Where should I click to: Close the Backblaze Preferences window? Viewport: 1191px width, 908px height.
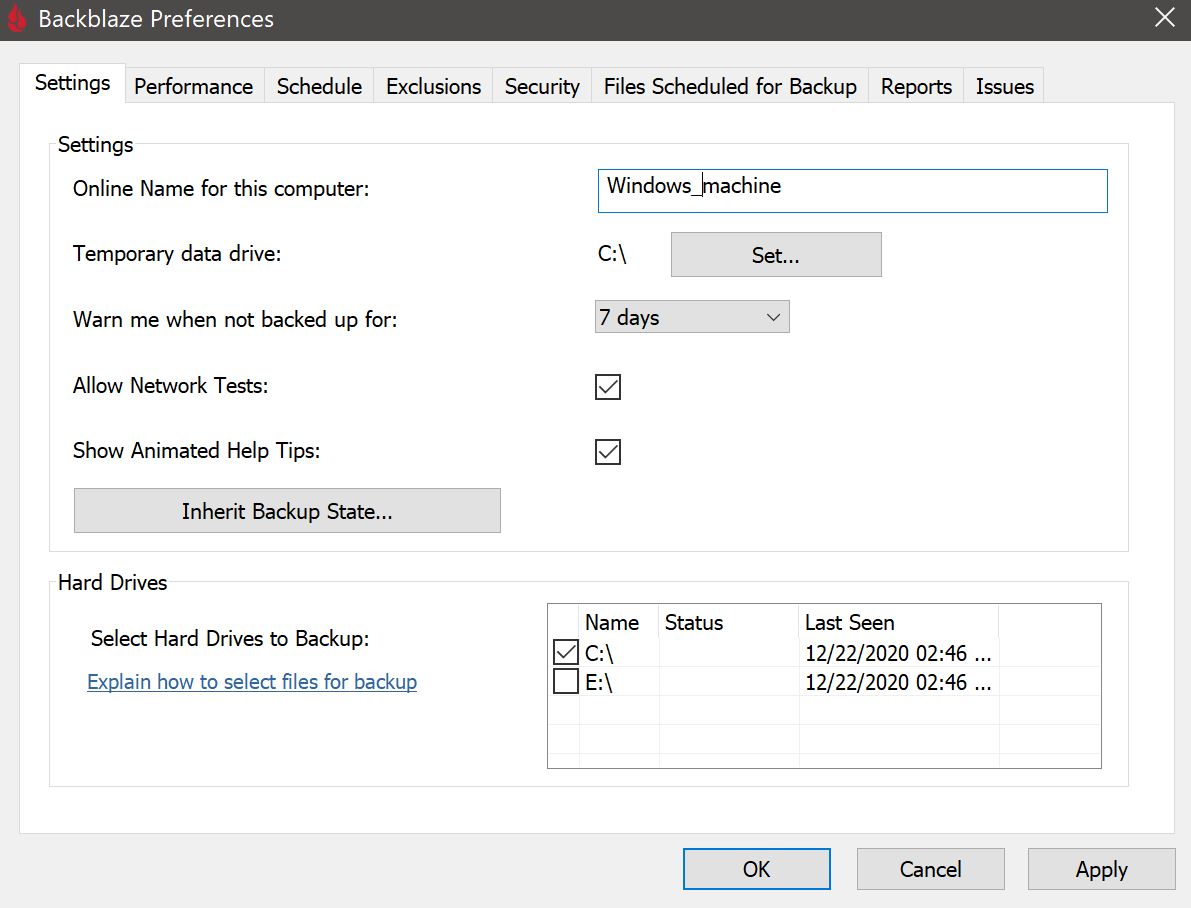coord(1164,17)
